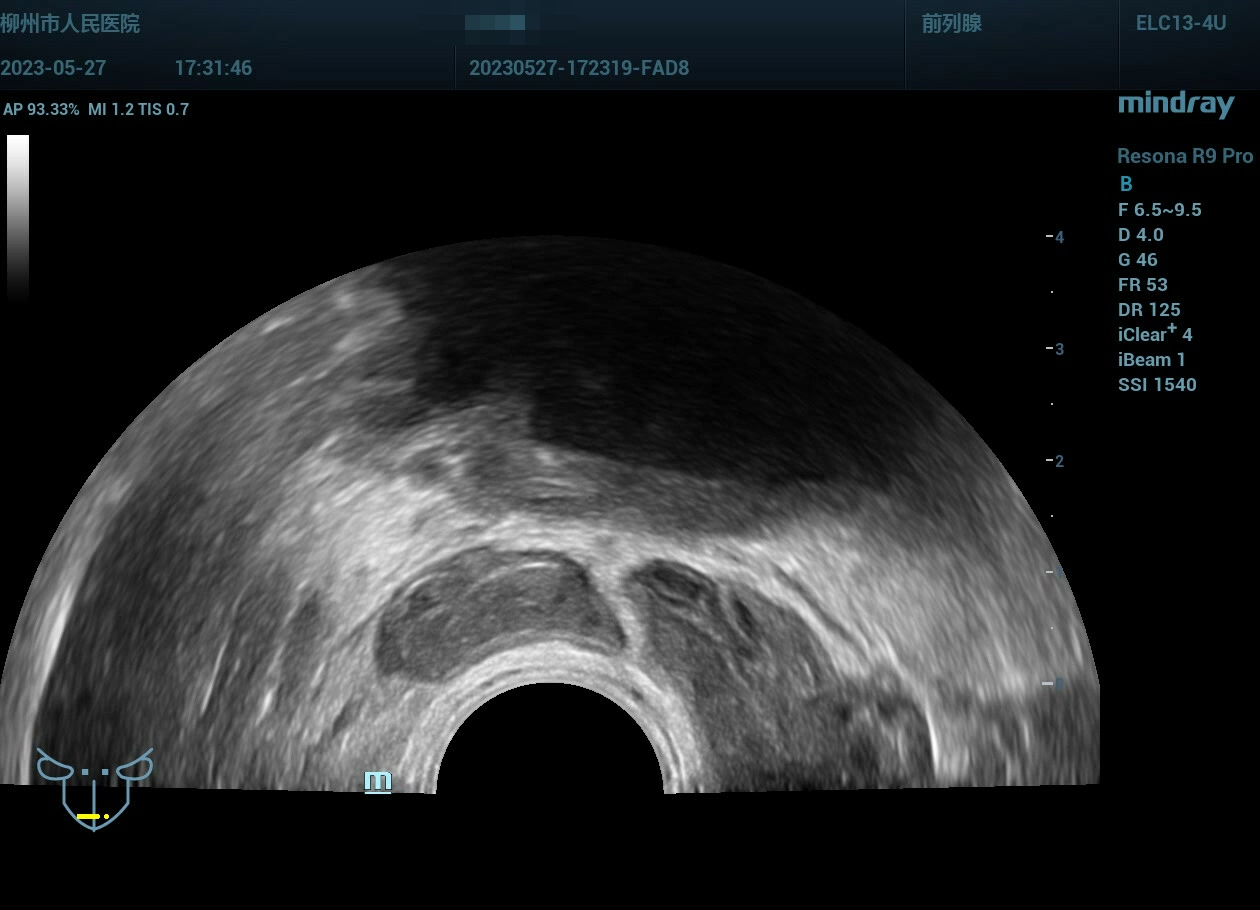Click the gain G 46 parameter
The image size is (1260, 910).
tap(1137, 260)
